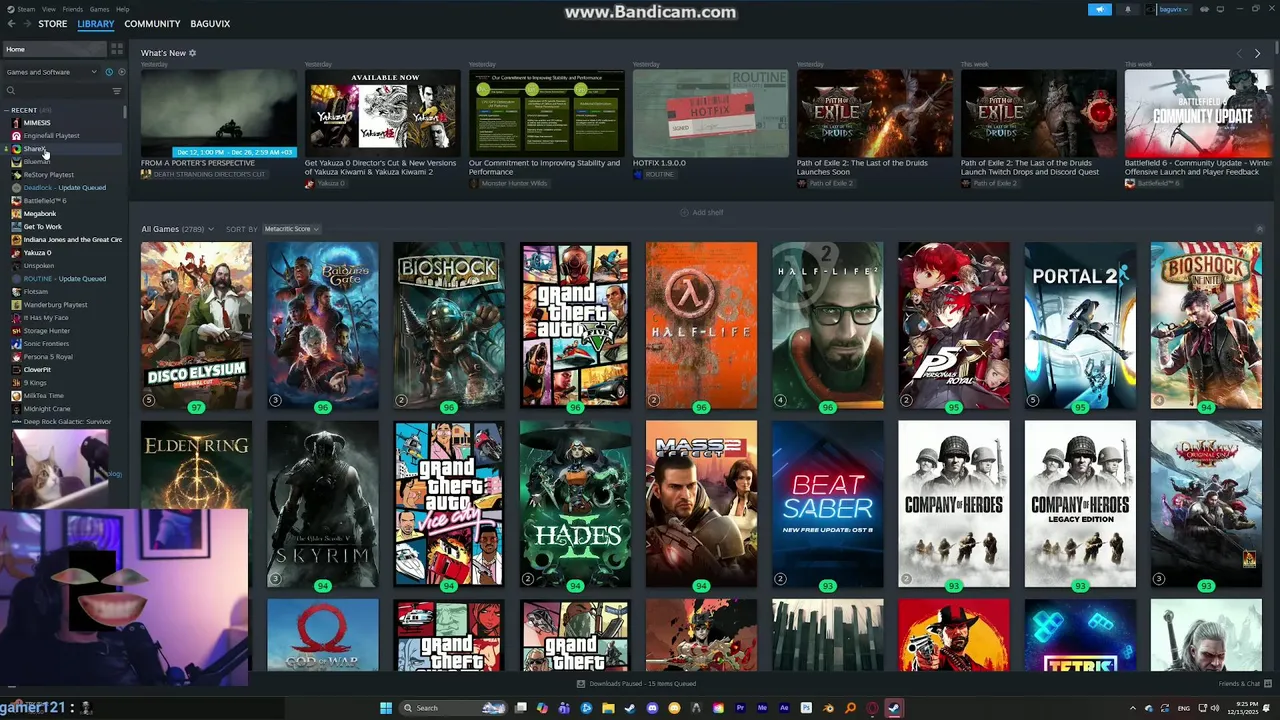Show hidden system tray icons chevron
This screenshot has width=1280, height=720.
tap(1133, 708)
